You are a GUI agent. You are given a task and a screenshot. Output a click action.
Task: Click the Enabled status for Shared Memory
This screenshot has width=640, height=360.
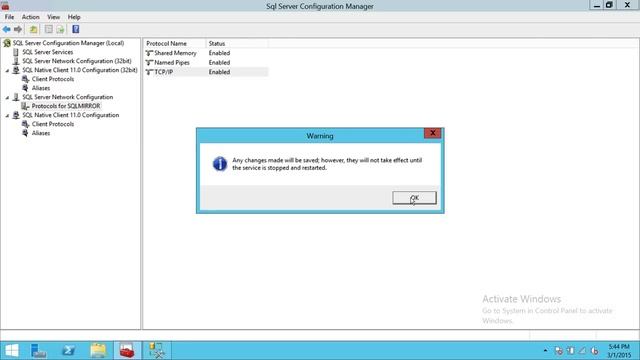coord(219,53)
